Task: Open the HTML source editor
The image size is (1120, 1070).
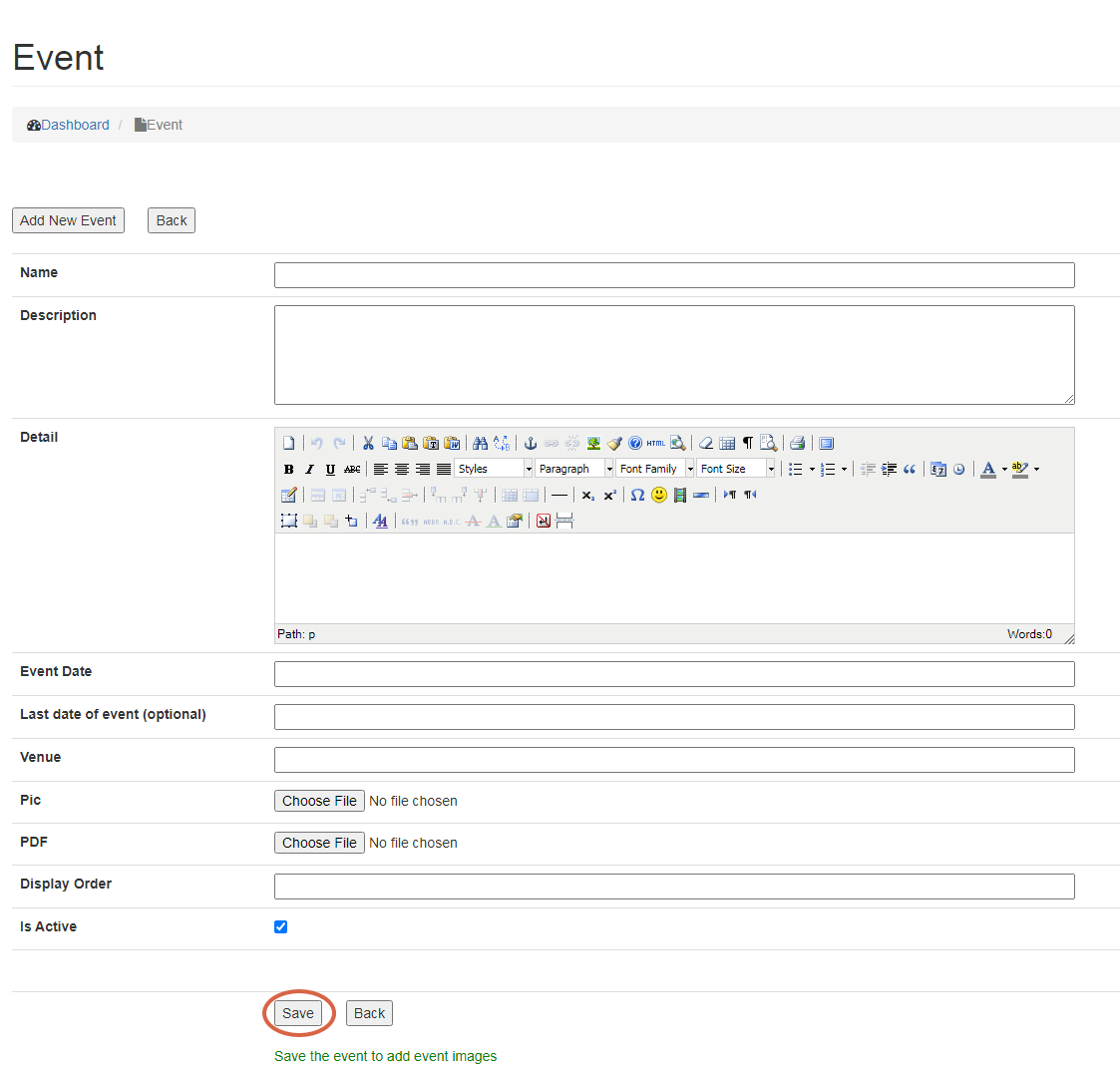Action: click(655, 443)
